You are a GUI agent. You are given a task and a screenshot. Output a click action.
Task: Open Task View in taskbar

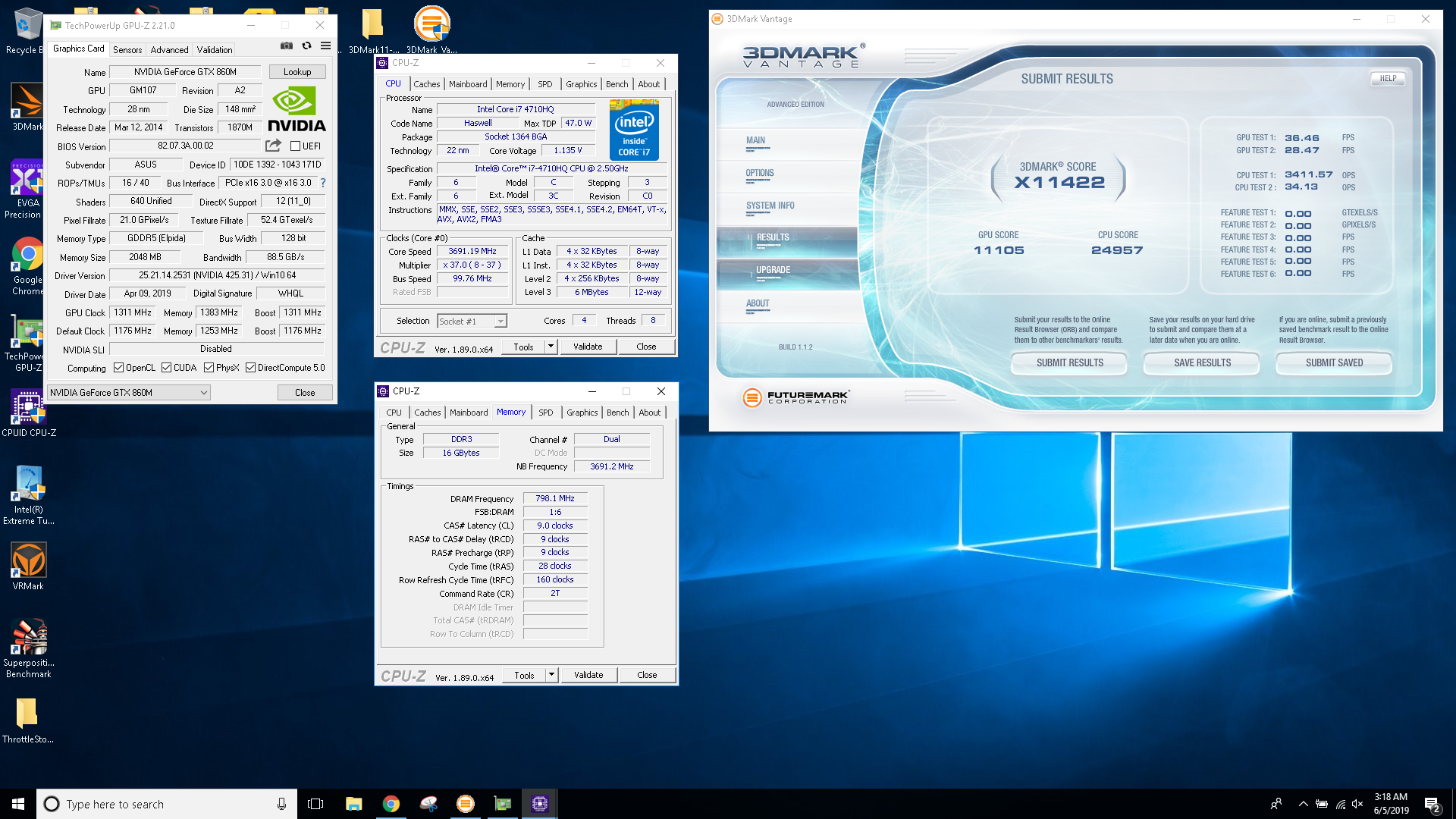[x=315, y=804]
